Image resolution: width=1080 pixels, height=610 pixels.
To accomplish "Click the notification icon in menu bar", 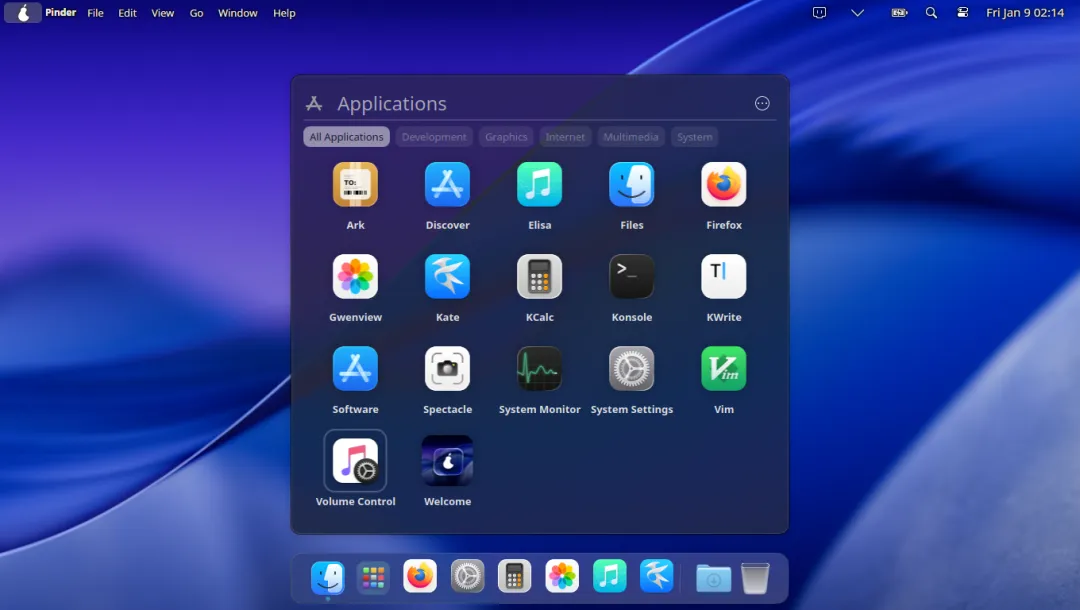I will click(819, 12).
